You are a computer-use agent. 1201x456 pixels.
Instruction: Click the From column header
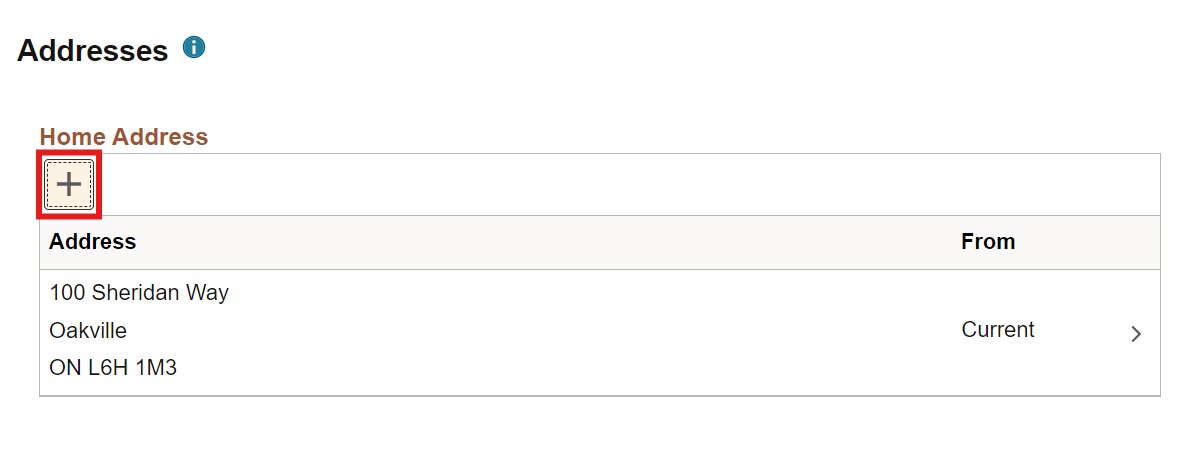click(987, 241)
